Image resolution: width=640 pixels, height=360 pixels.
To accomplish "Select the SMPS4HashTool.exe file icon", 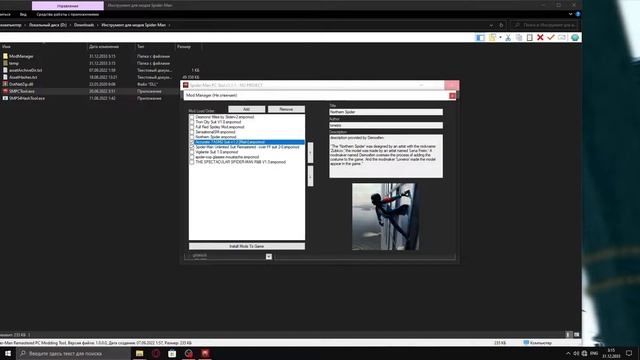I will (x=5, y=98).
